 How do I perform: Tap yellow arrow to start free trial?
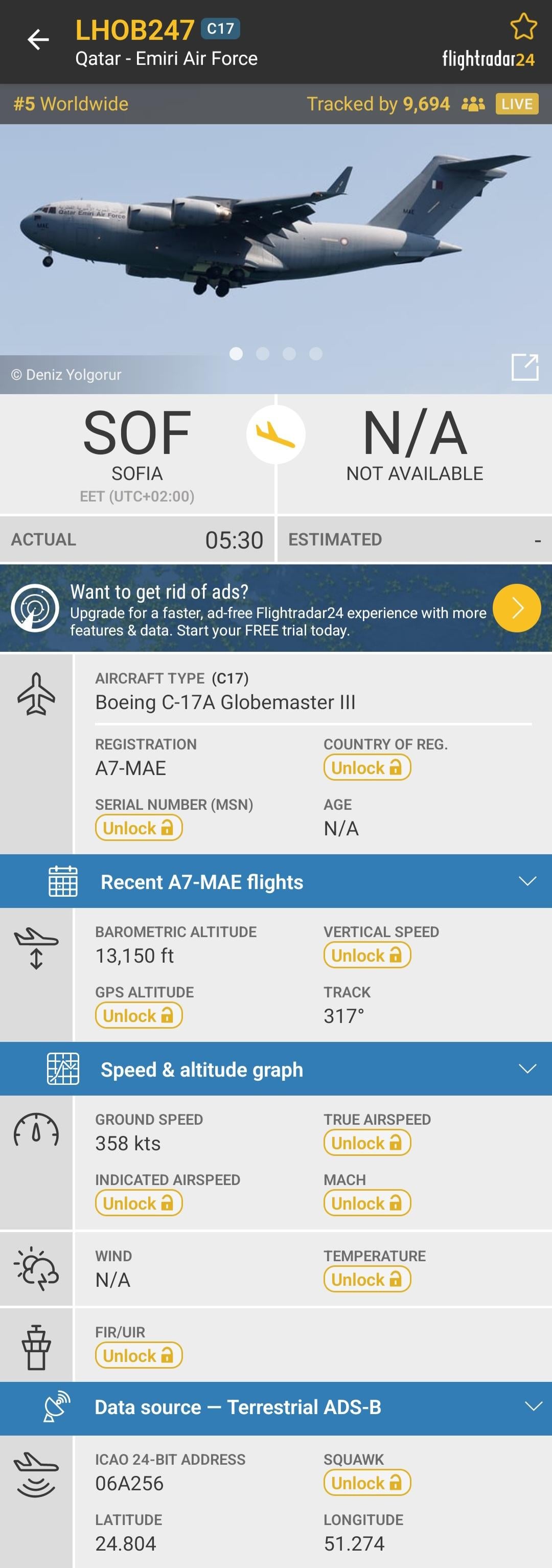(517, 607)
